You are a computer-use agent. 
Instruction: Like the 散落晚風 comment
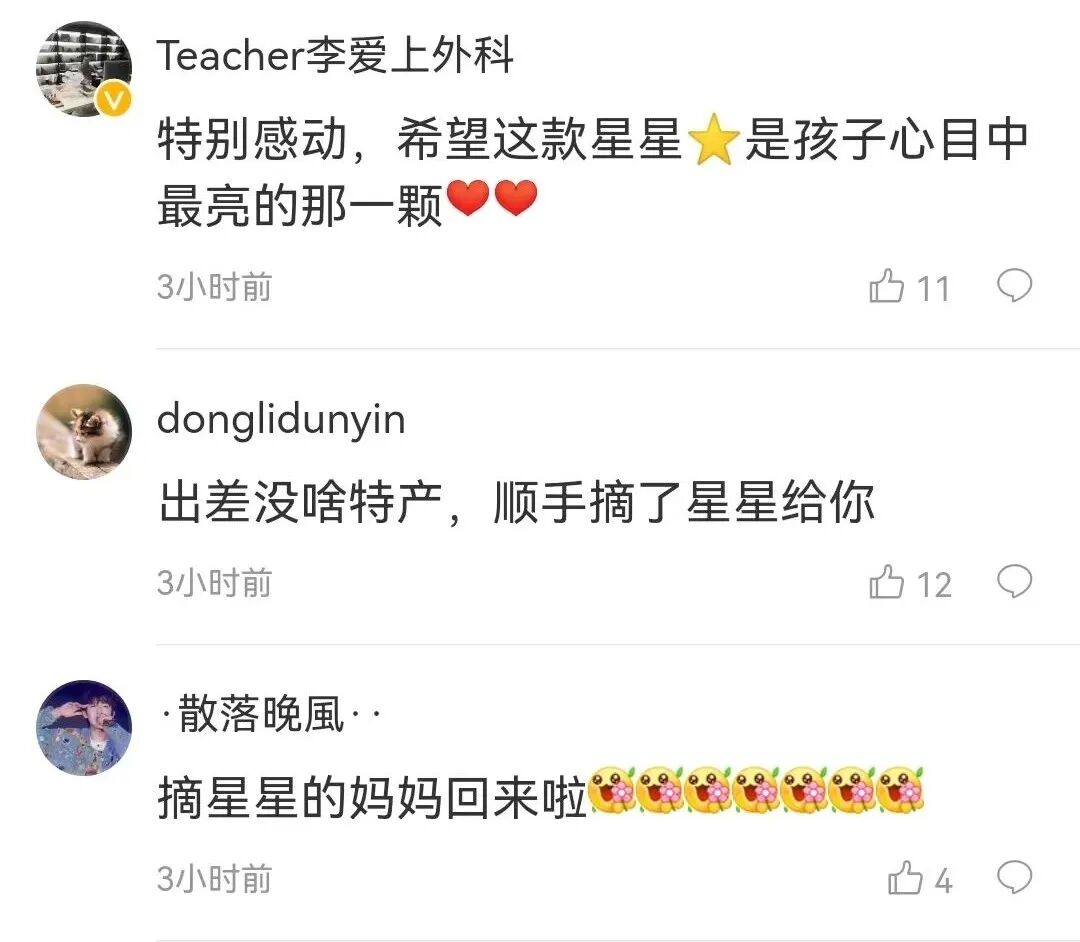(905, 879)
